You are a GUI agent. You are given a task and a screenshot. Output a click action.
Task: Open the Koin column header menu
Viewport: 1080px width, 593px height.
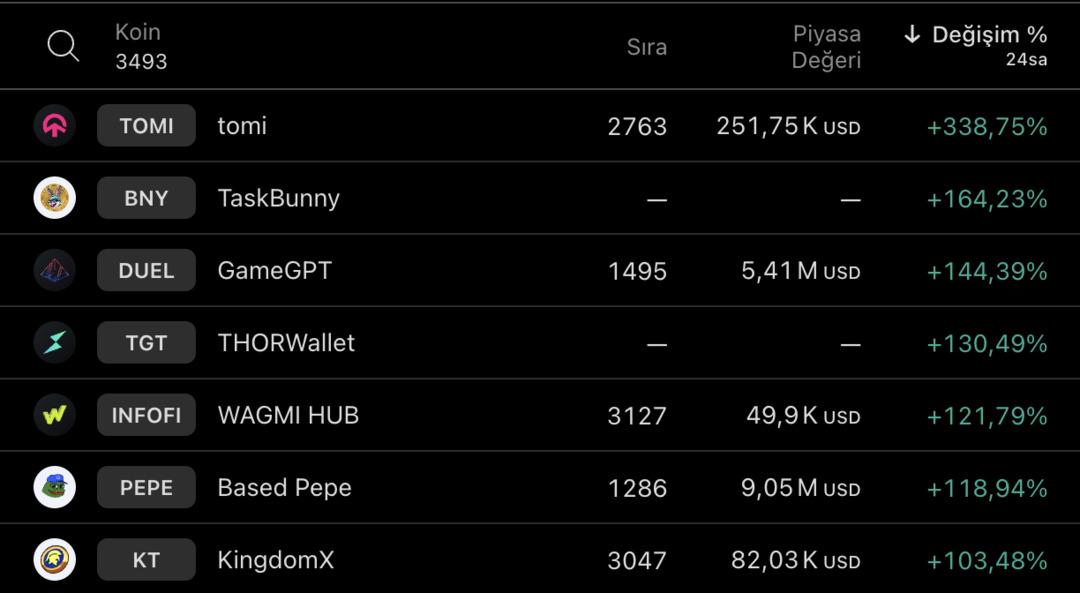point(137,31)
